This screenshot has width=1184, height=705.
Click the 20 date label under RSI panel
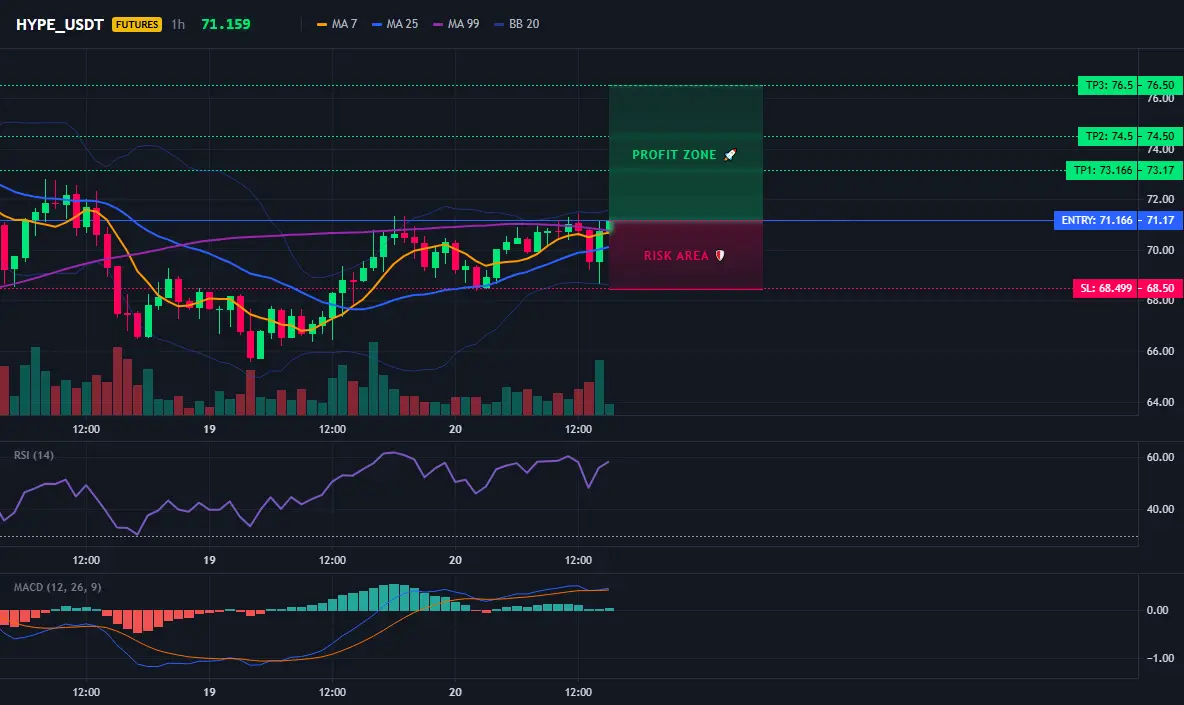click(x=455, y=560)
